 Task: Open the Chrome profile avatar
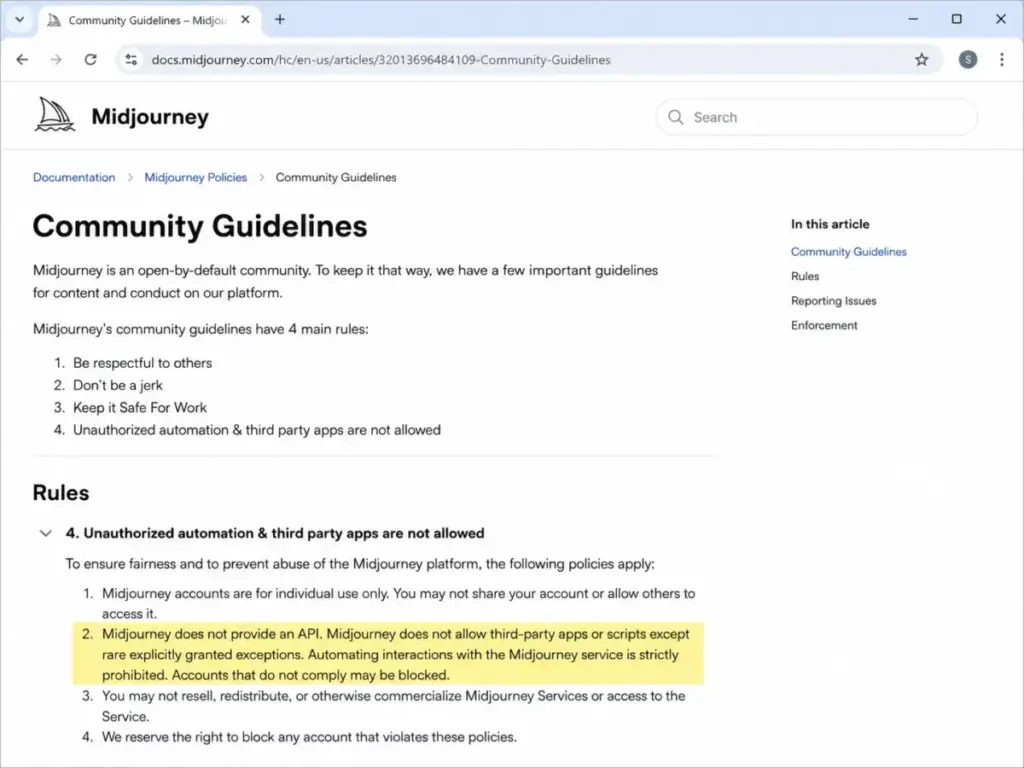(x=968, y=59)
